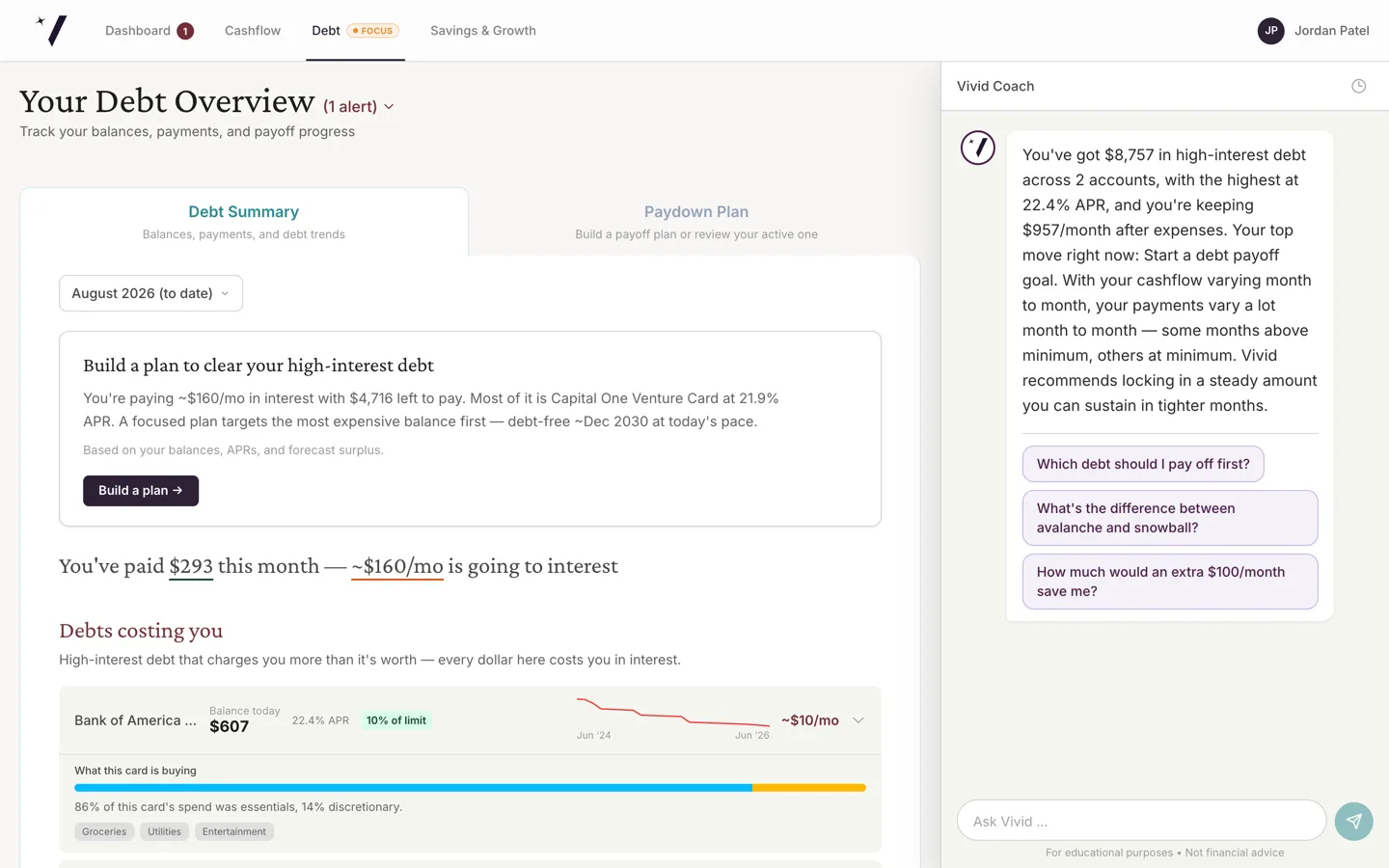Image resolution: width=1389 pixels, height=868 pixels.
Task: Click the Jun '26 chart axis label
Action: [x=752, y=736]
